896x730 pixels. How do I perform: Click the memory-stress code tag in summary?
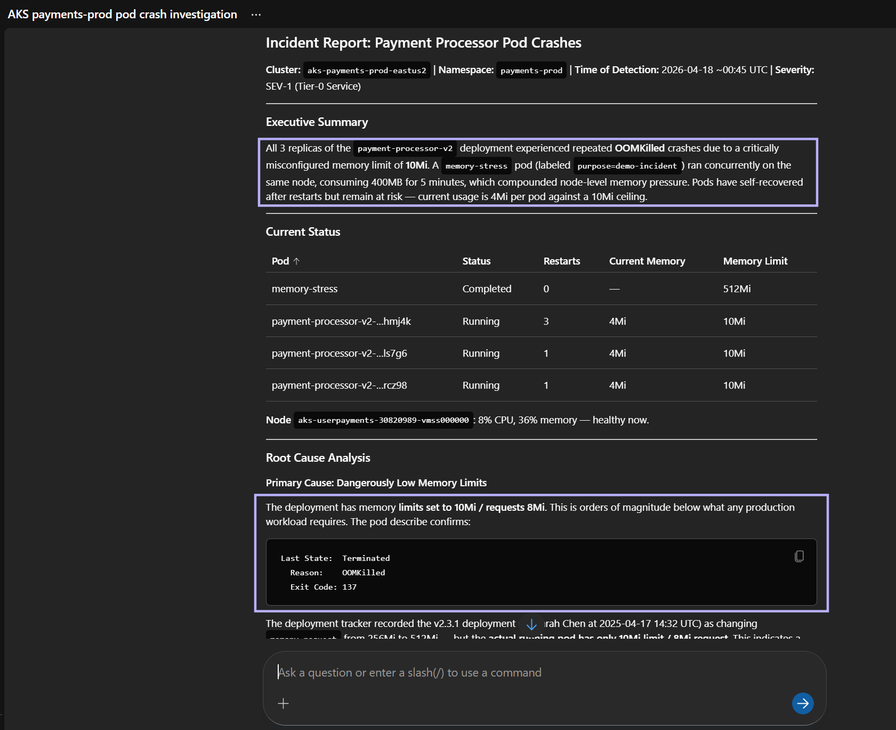(x=476, y=166)
